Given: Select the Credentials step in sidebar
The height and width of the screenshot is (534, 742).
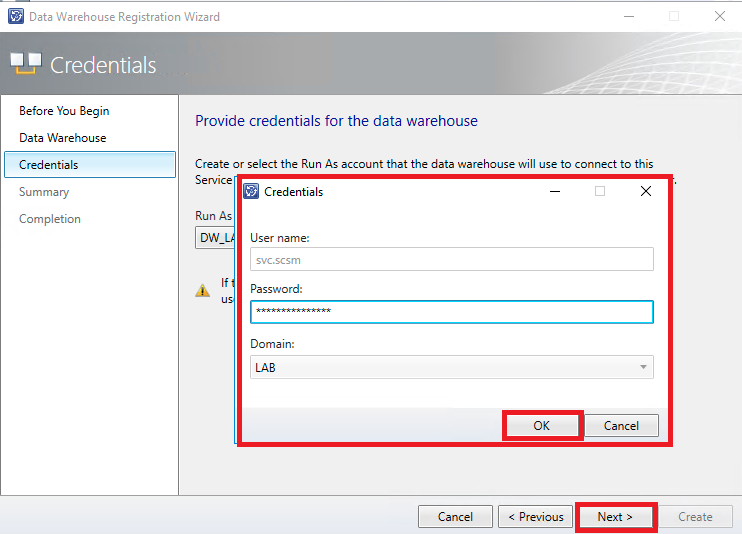Looking at the screenshot, I should point(48,165).
